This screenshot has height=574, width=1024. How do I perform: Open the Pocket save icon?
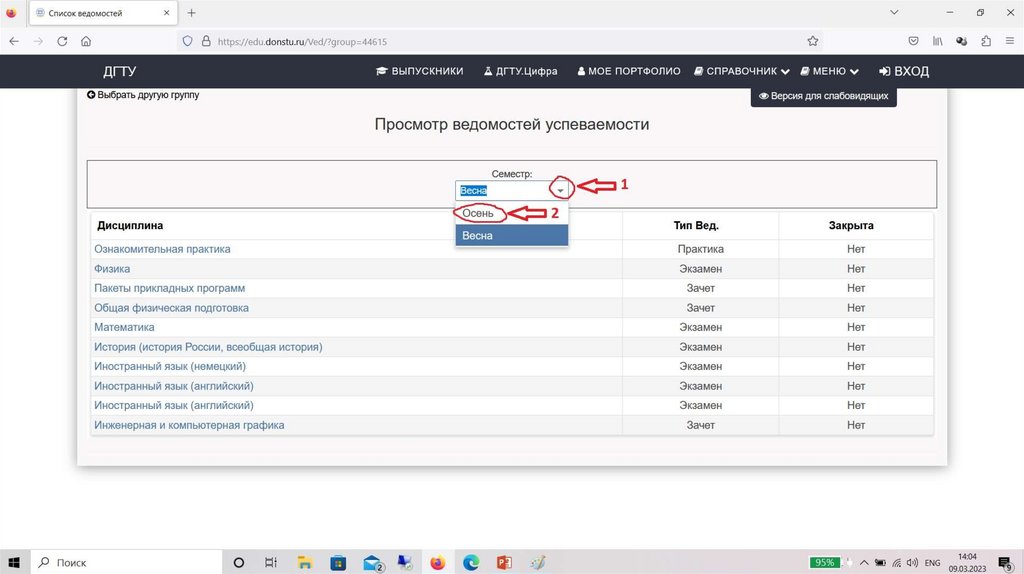pos(914,42)
